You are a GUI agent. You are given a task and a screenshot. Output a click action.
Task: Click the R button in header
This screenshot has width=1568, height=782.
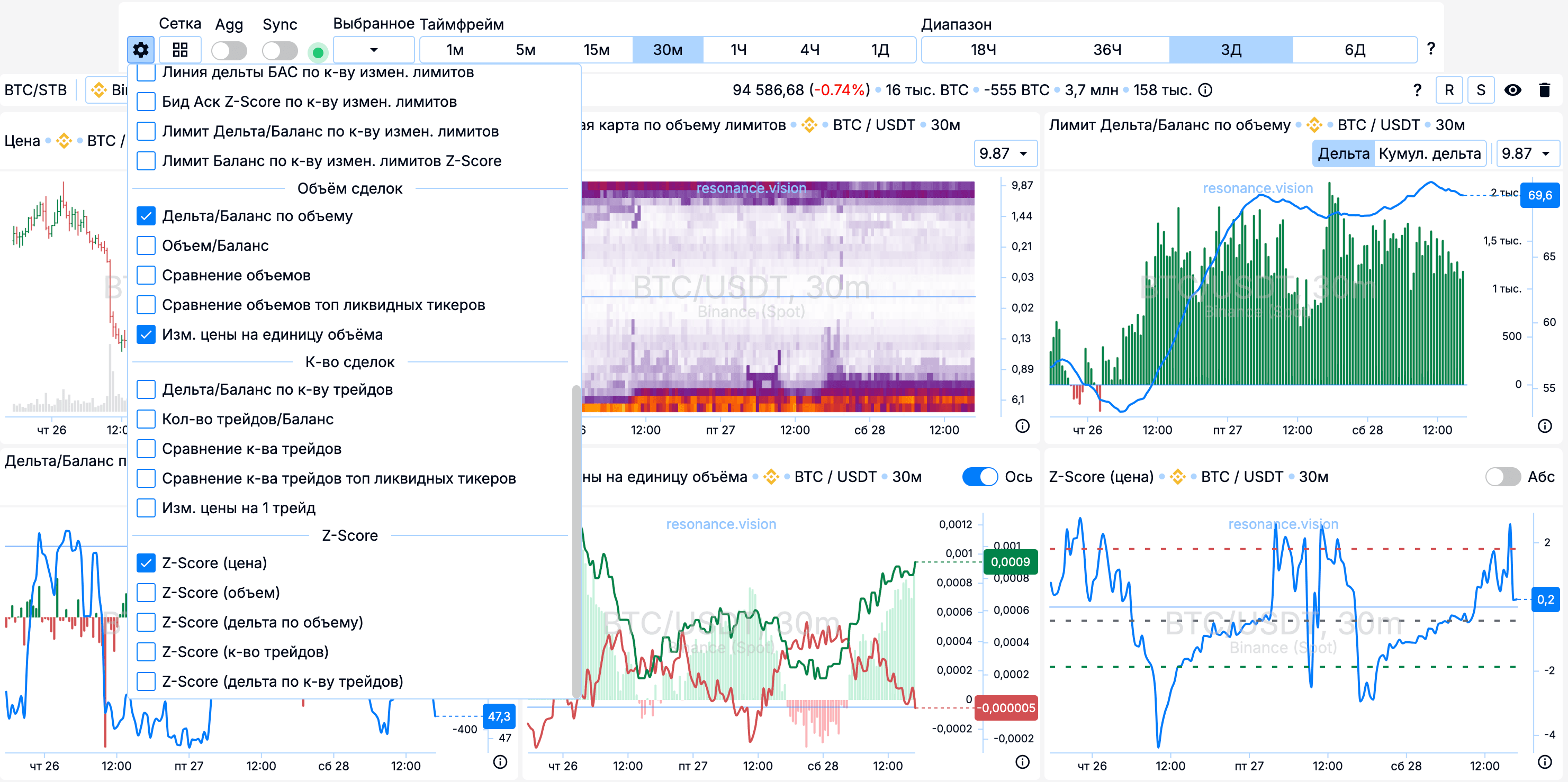1449,90
